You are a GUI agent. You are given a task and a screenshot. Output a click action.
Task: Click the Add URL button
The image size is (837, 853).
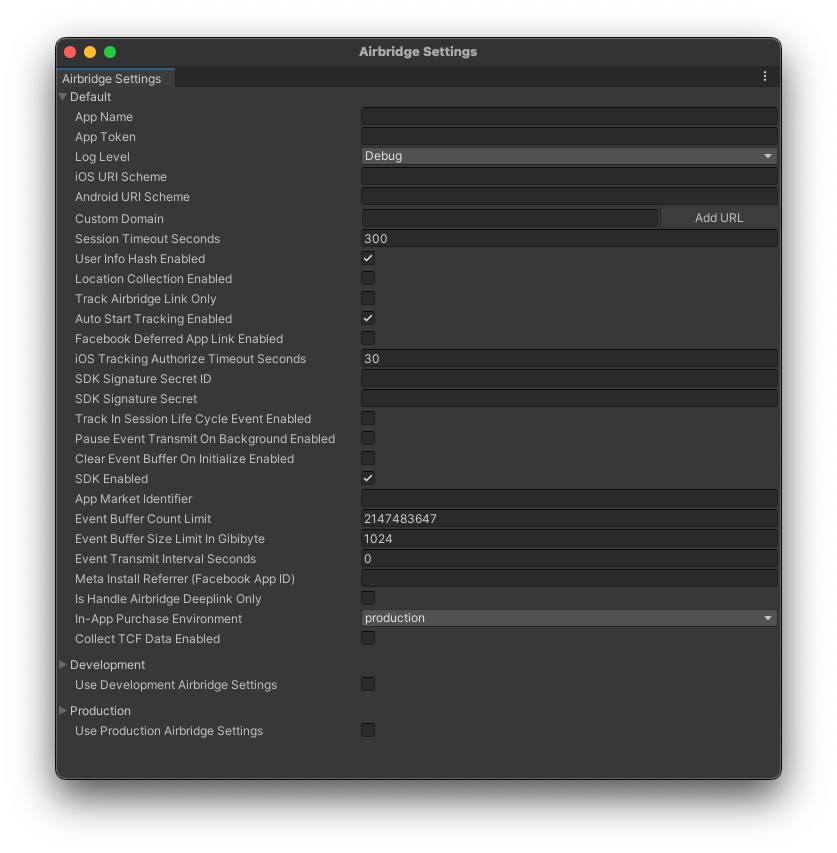click(x=718, y=218)
